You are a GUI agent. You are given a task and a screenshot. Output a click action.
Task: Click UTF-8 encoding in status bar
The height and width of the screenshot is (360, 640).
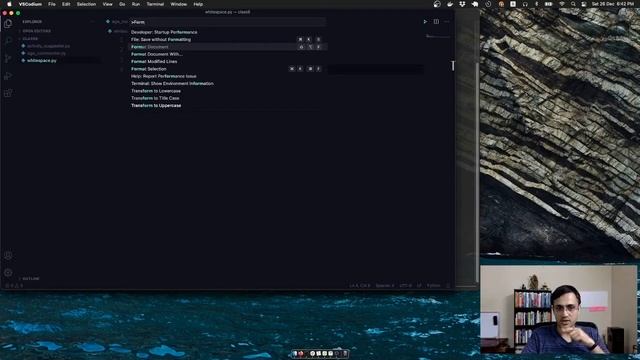tap(405, 286)
